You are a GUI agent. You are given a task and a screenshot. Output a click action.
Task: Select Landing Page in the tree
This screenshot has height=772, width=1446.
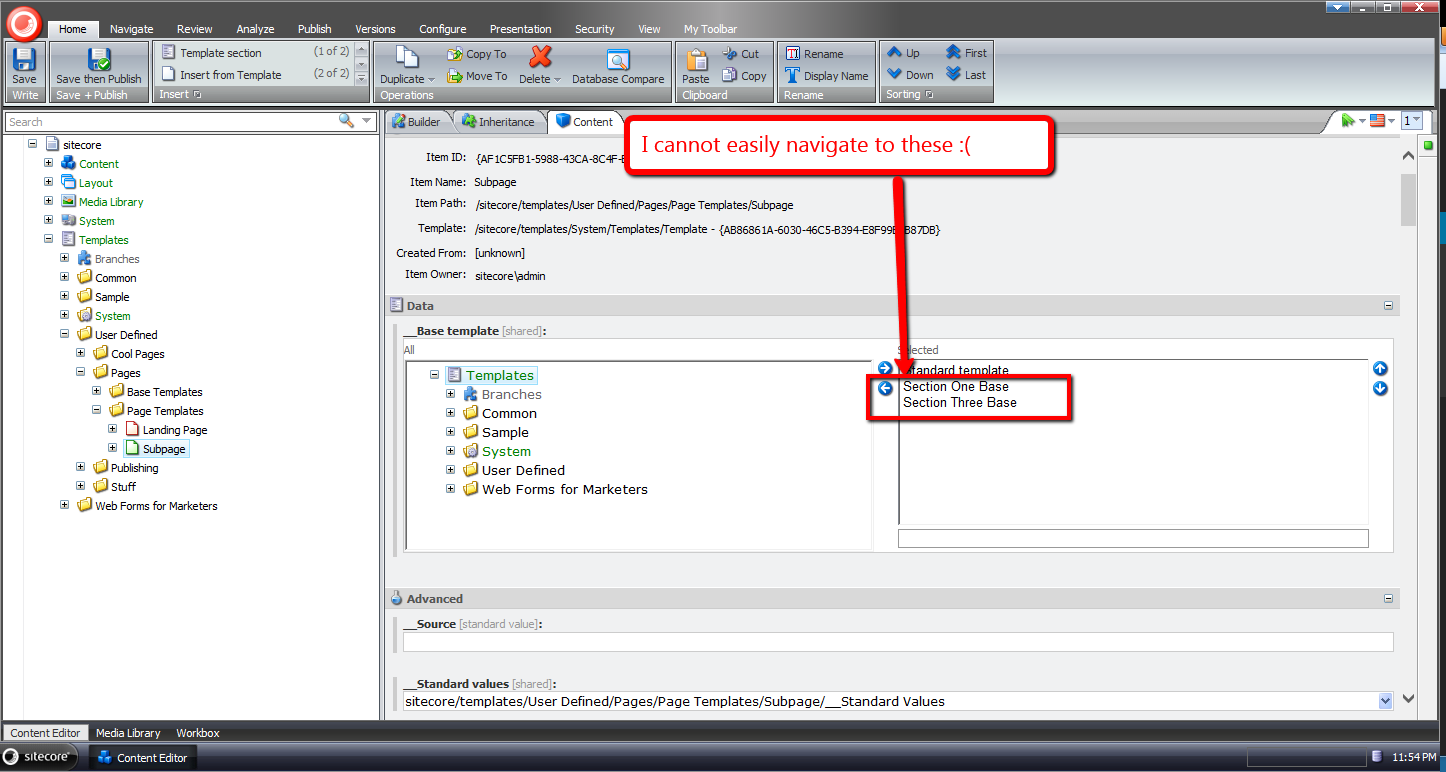175,430
